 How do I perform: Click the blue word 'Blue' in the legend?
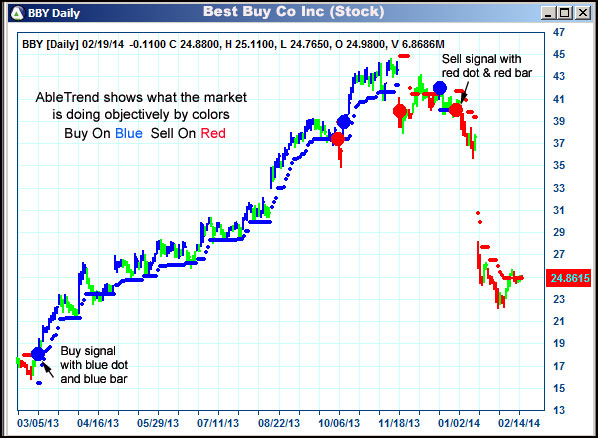pyautogui.click(x=129, y=134)
